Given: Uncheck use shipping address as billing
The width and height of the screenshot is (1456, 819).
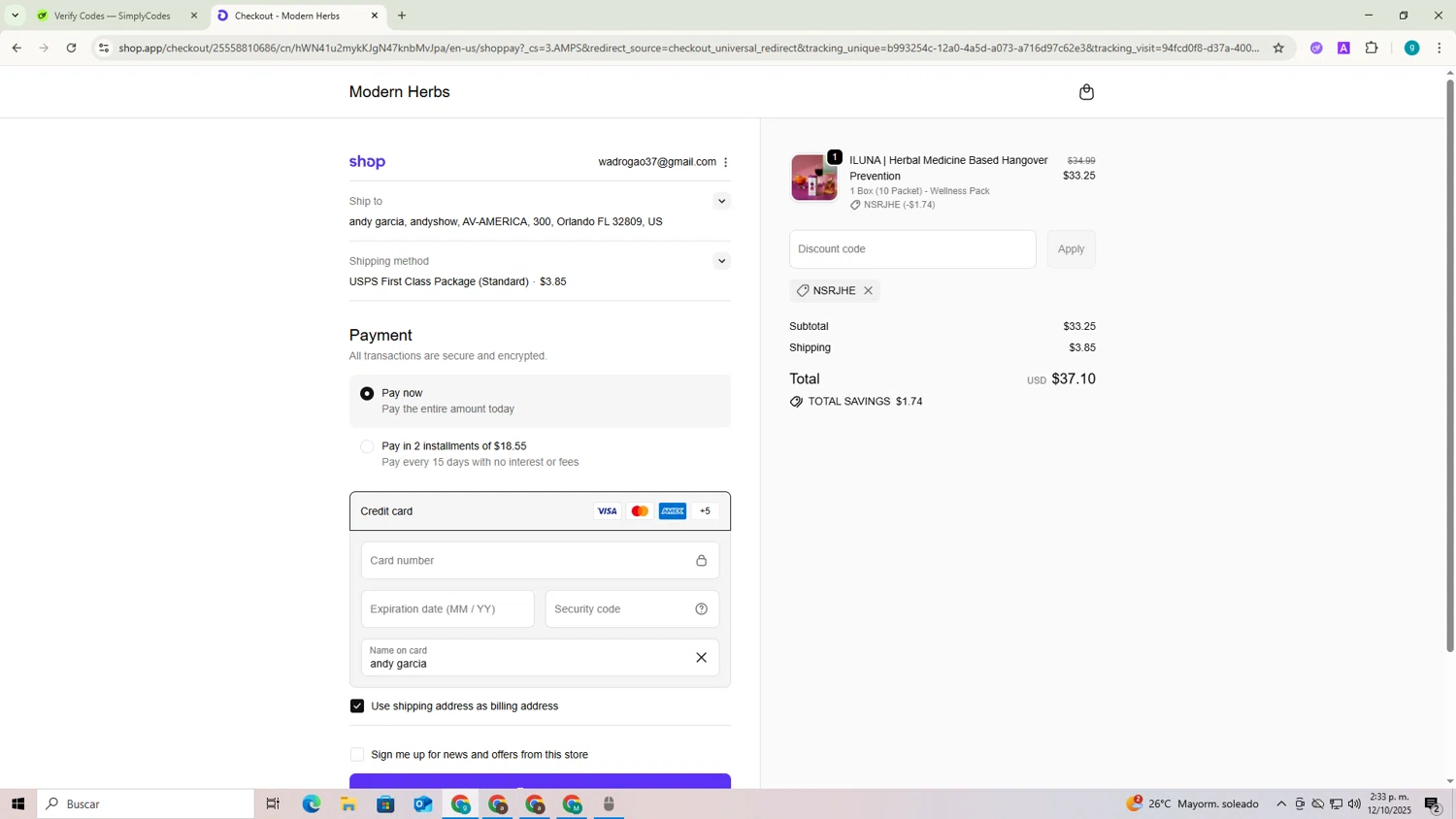Looking at the screenshot, I should pyautogui.click(x=357, y=706).
